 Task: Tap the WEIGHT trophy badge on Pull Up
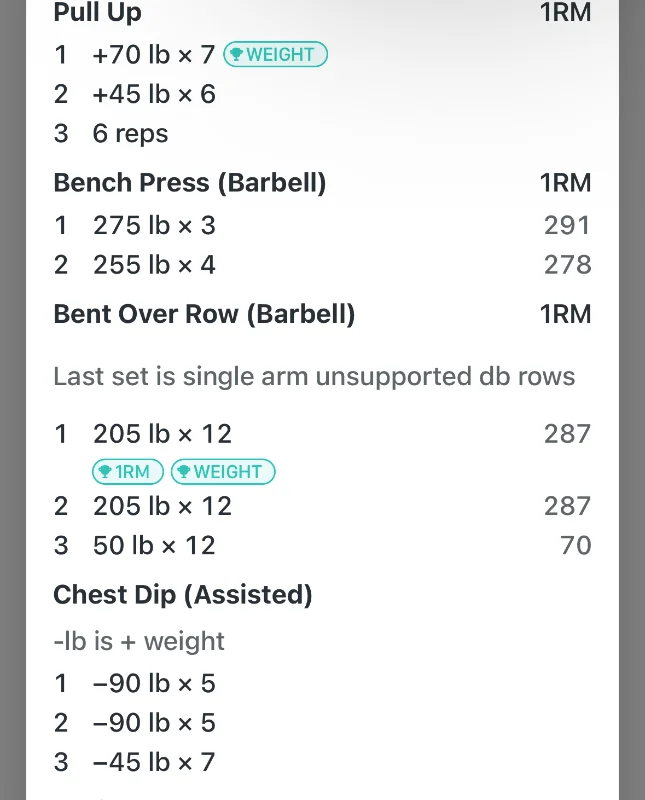point(275,54)
